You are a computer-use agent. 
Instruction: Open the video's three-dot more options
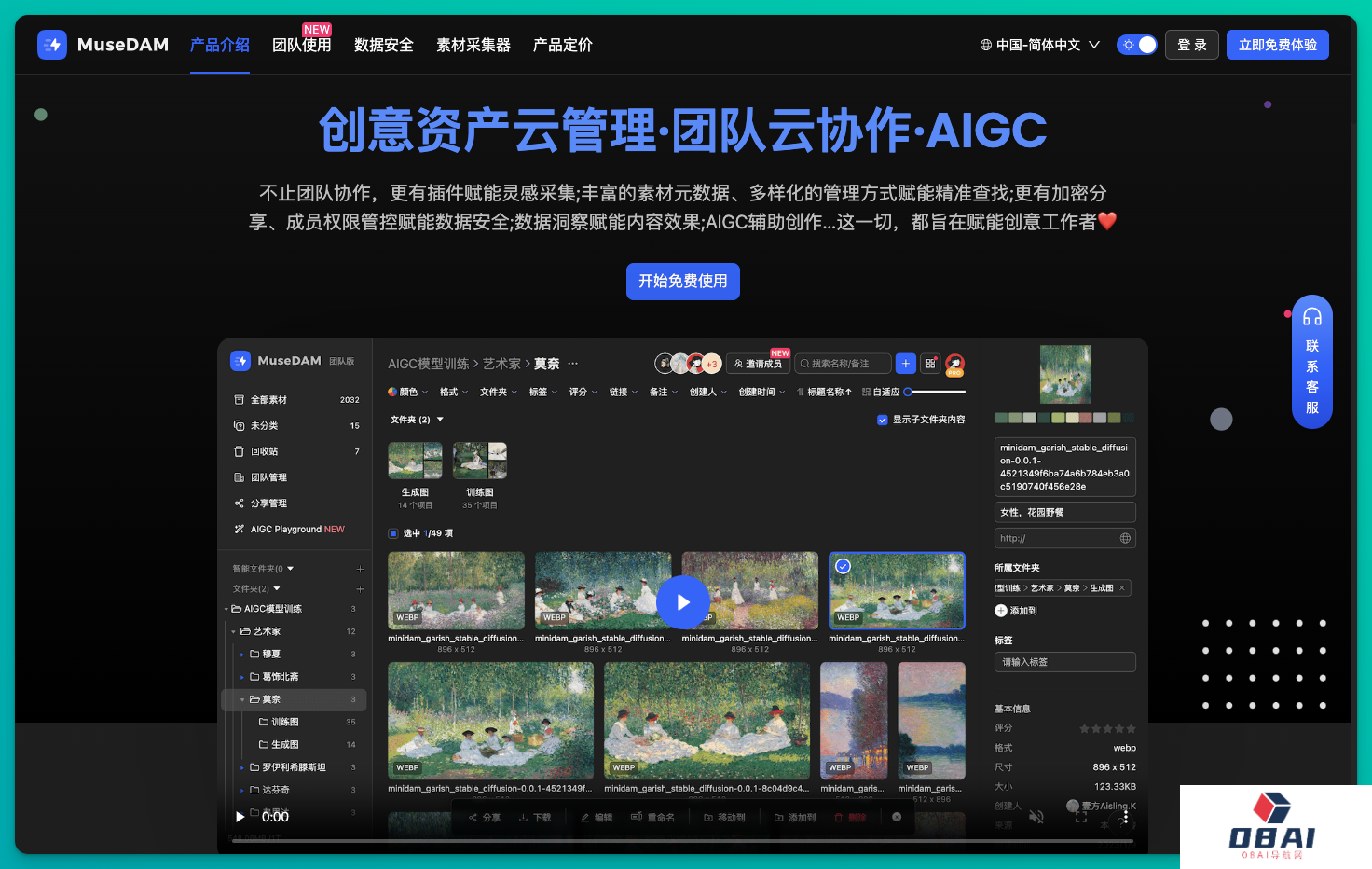pos(1126,817)
